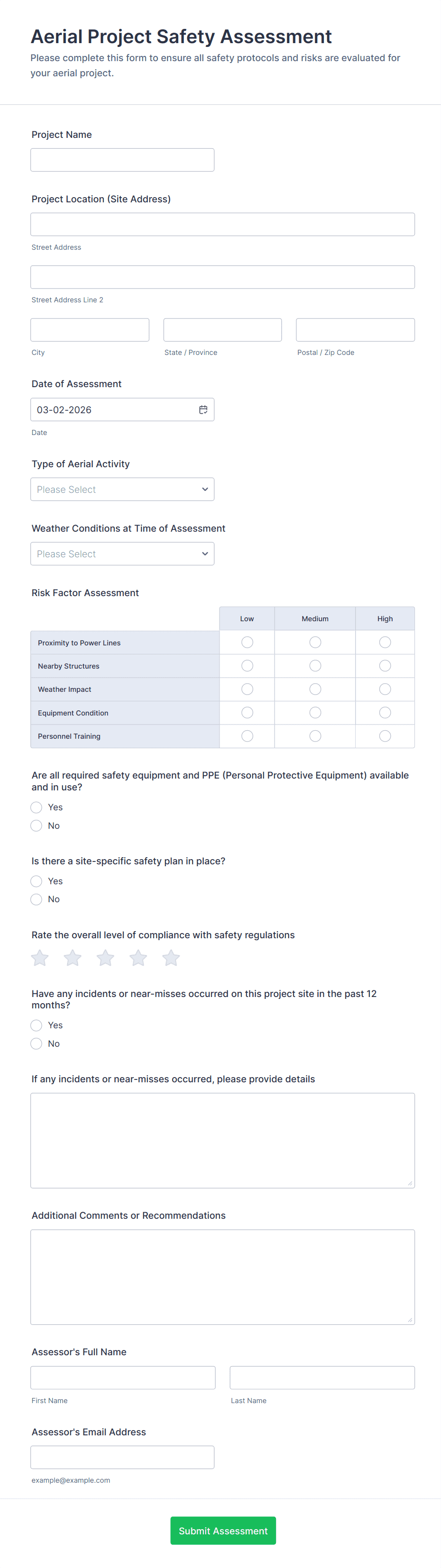The height and width of the screenshot is (1568, 441).
Task: Focus the Project Name input field
Action: (122, 160)
